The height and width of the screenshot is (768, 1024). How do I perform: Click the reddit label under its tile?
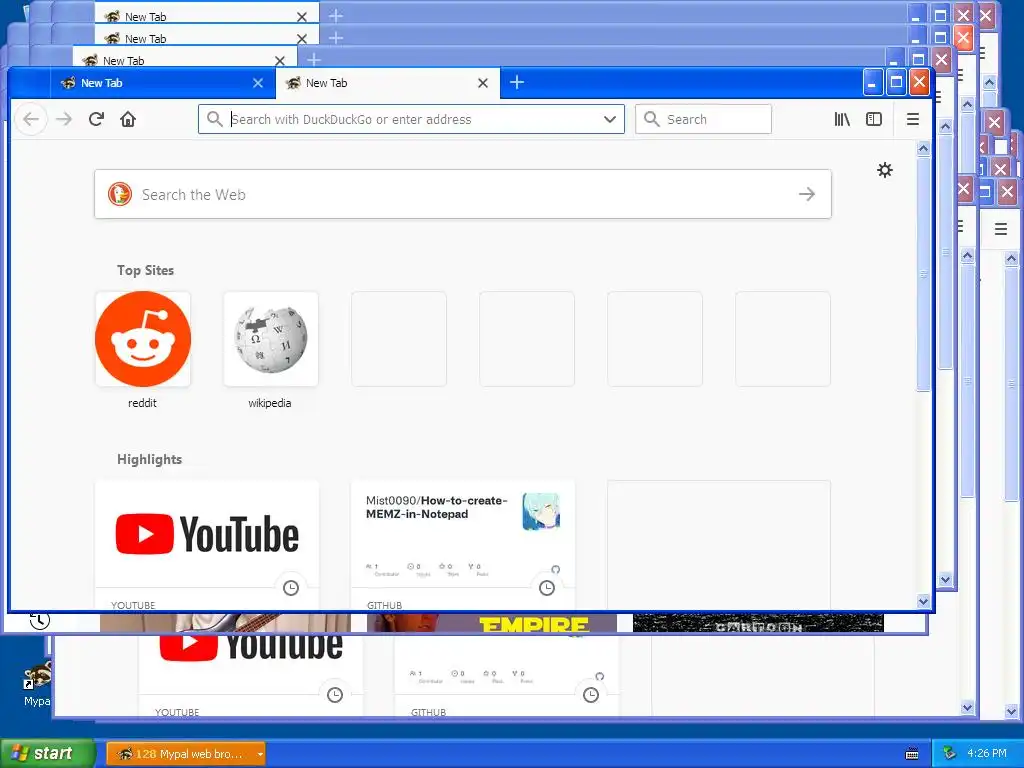click(142, 403)
